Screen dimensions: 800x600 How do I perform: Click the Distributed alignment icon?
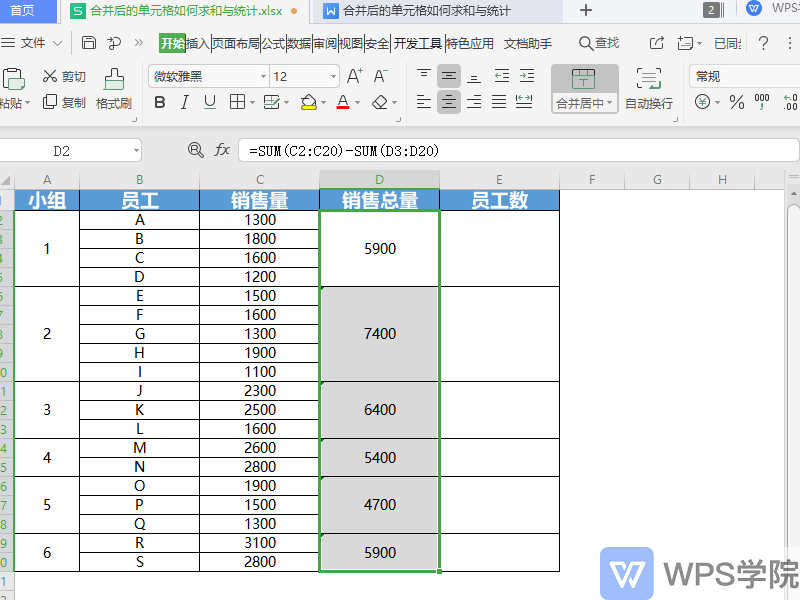tap(524, 102)
